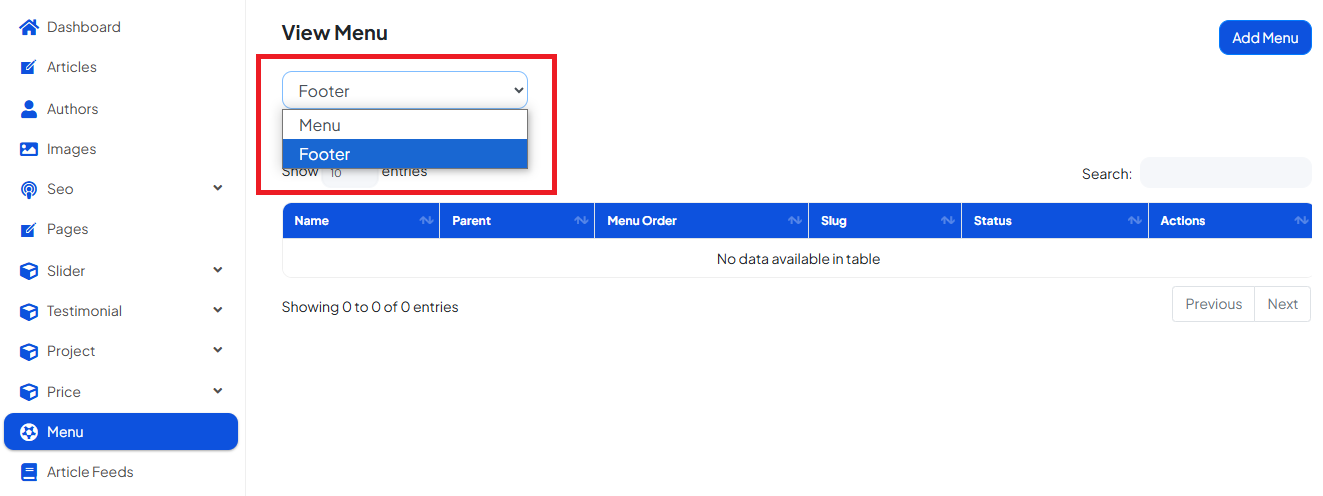Click the Article Feeds book icon

(29, 472)
